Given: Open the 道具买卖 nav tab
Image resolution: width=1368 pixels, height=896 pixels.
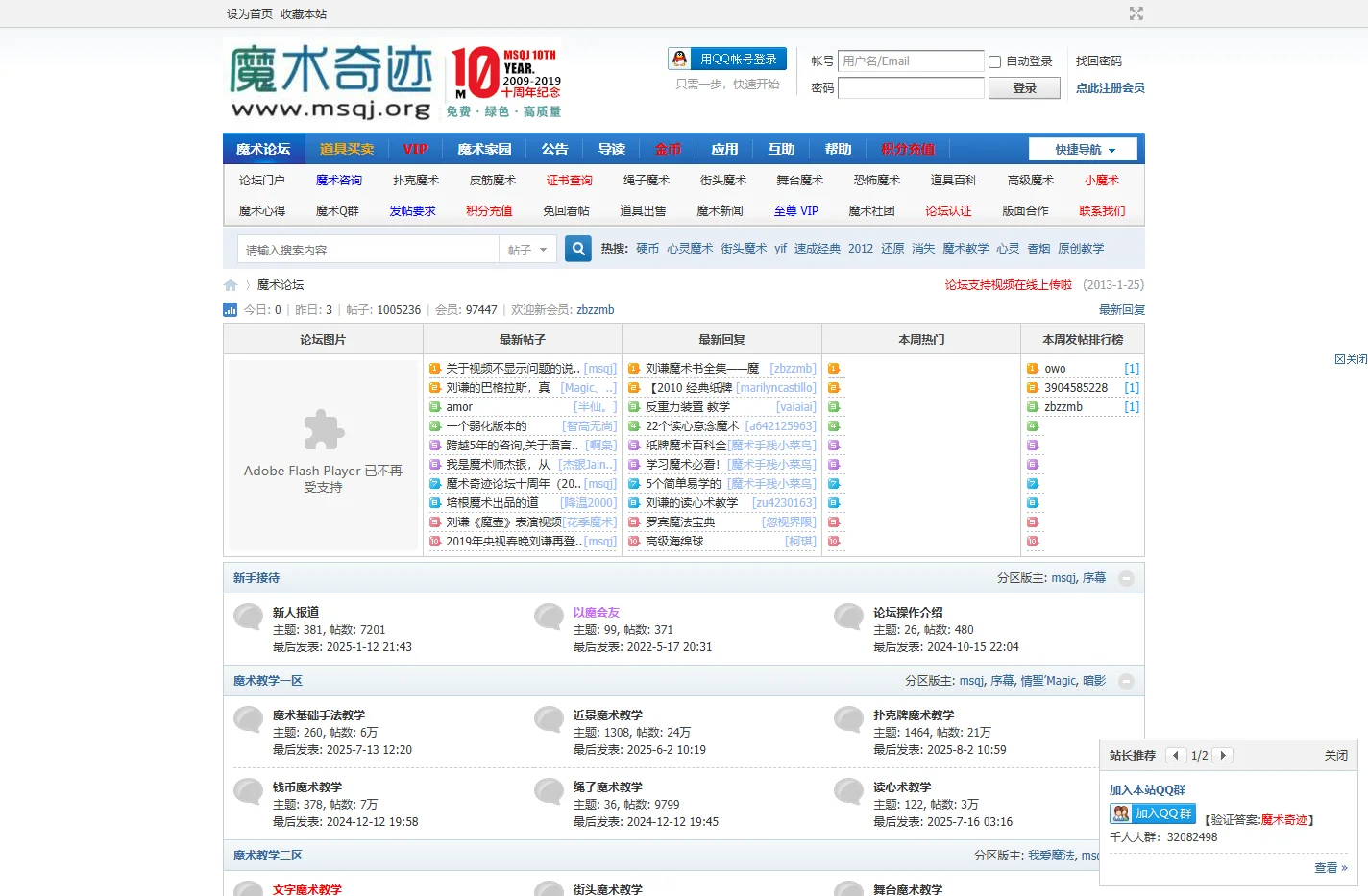Looking at the screenshot, I should 347,149.
